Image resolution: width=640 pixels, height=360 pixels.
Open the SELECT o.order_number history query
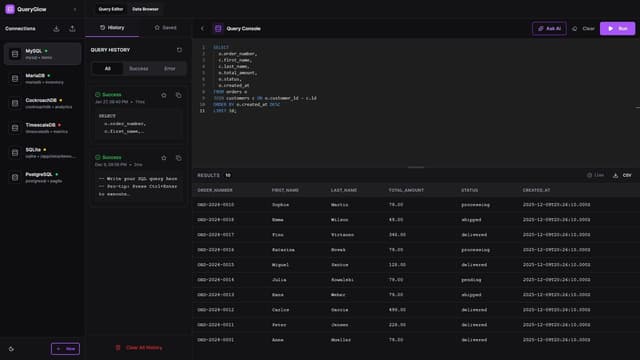[x=138, y=124]
